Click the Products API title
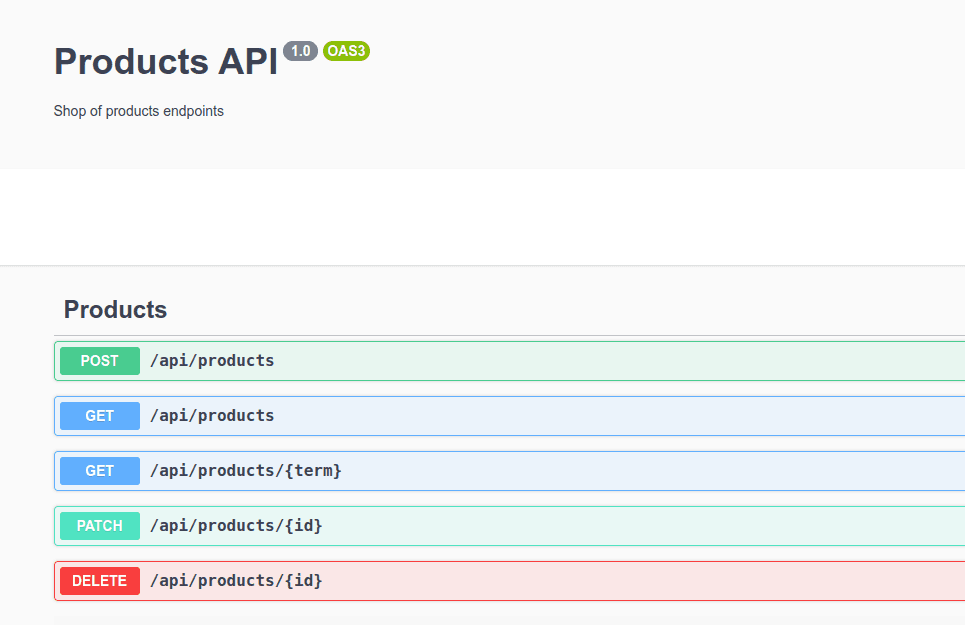965x625 pixels. 165,62
